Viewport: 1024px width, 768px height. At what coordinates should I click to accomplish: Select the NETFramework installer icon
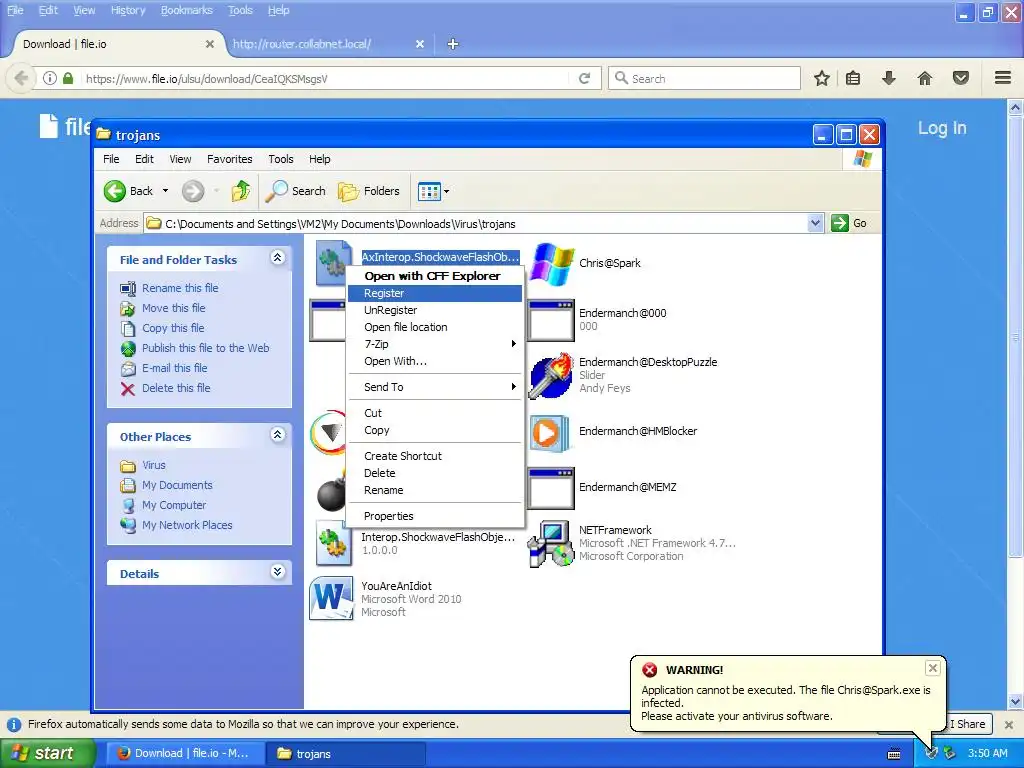click(x=551, y=543)
